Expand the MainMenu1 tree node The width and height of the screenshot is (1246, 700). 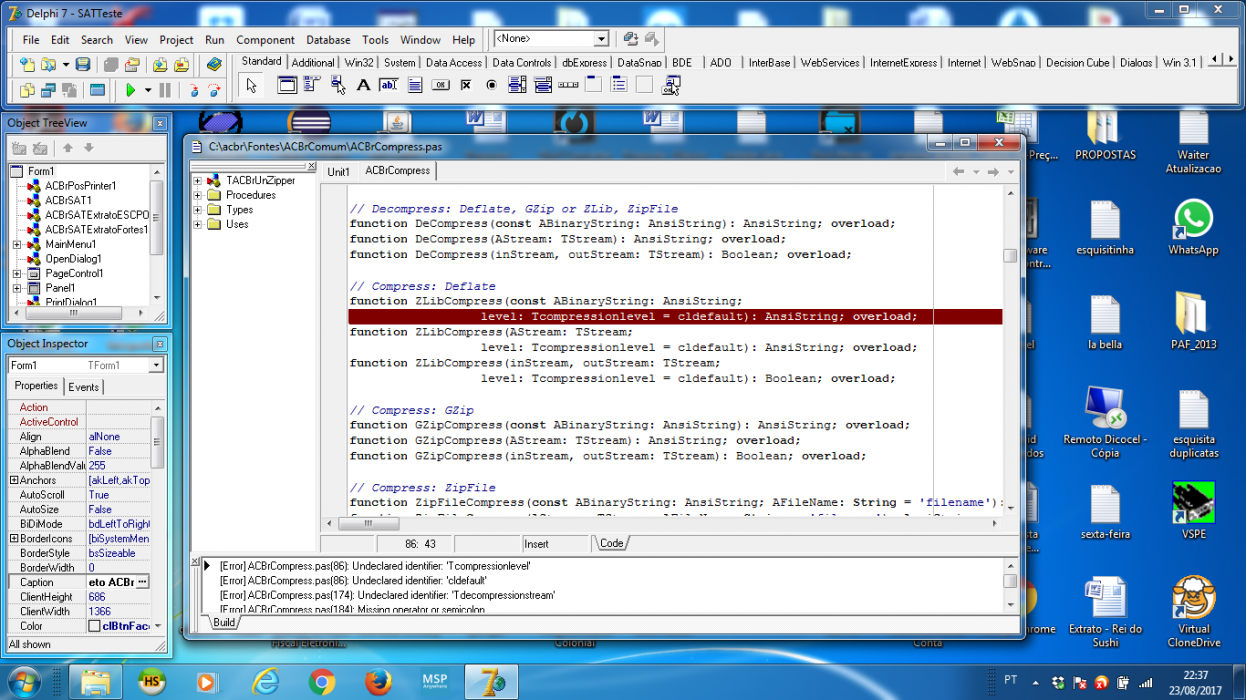point(18,244)
